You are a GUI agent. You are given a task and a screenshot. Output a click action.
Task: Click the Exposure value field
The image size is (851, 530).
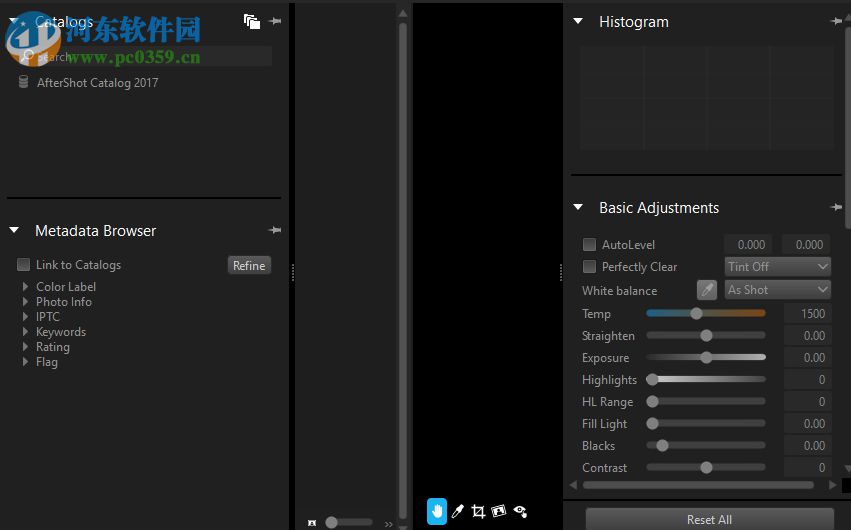pos(808,357)
